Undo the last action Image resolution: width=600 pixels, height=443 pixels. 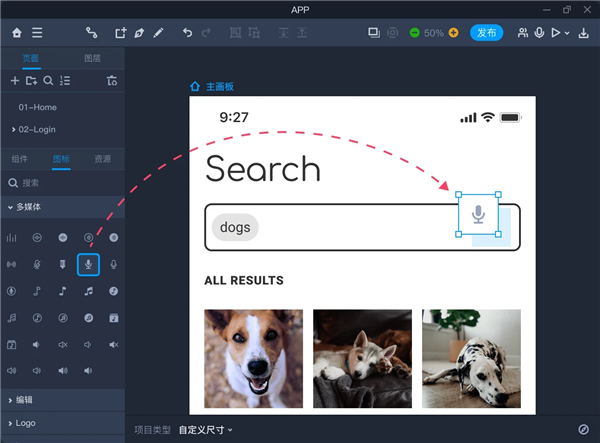coord(188,33)
